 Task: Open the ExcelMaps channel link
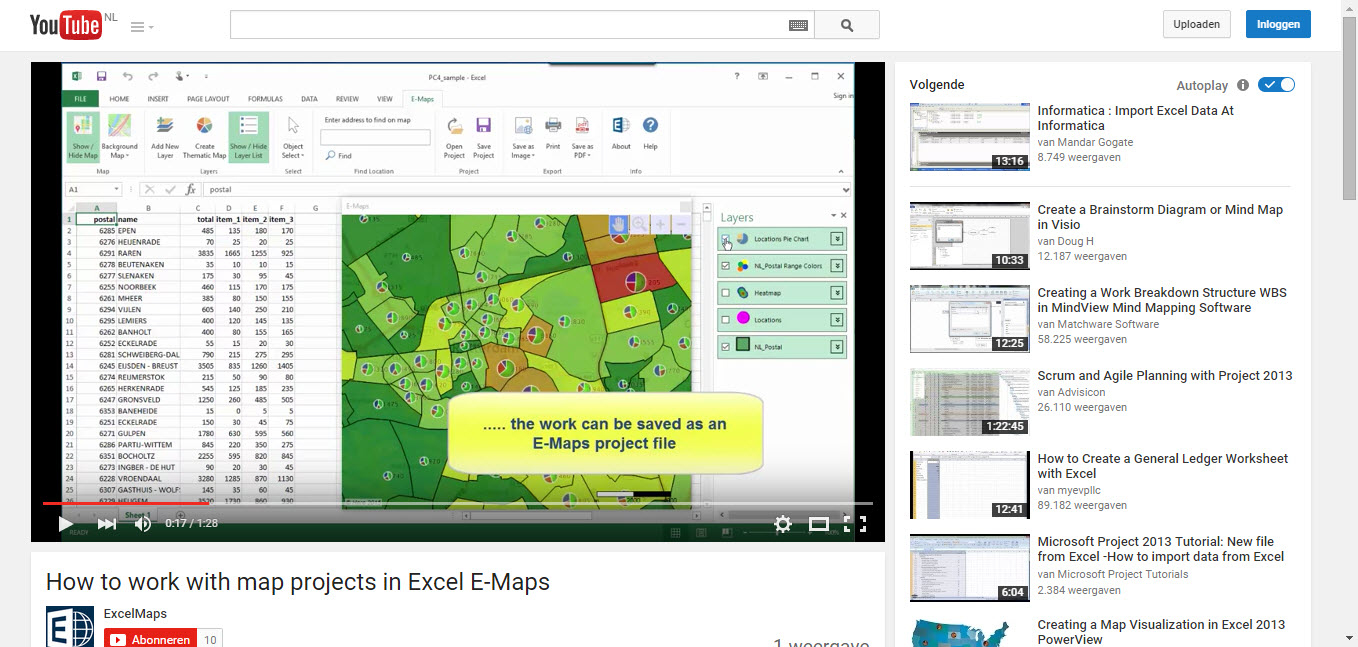pos(135,613)
